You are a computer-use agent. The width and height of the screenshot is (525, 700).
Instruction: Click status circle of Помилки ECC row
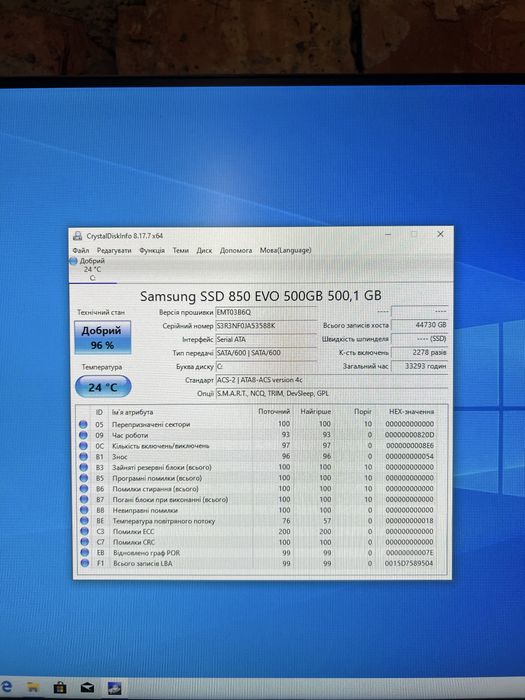click(84, 531)
